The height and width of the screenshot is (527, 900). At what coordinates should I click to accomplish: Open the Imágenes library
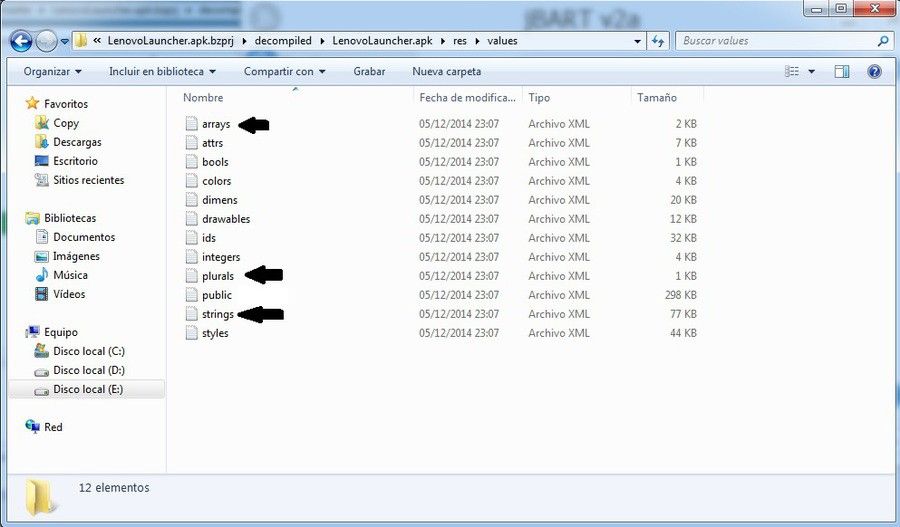click(x=76, y=256)
